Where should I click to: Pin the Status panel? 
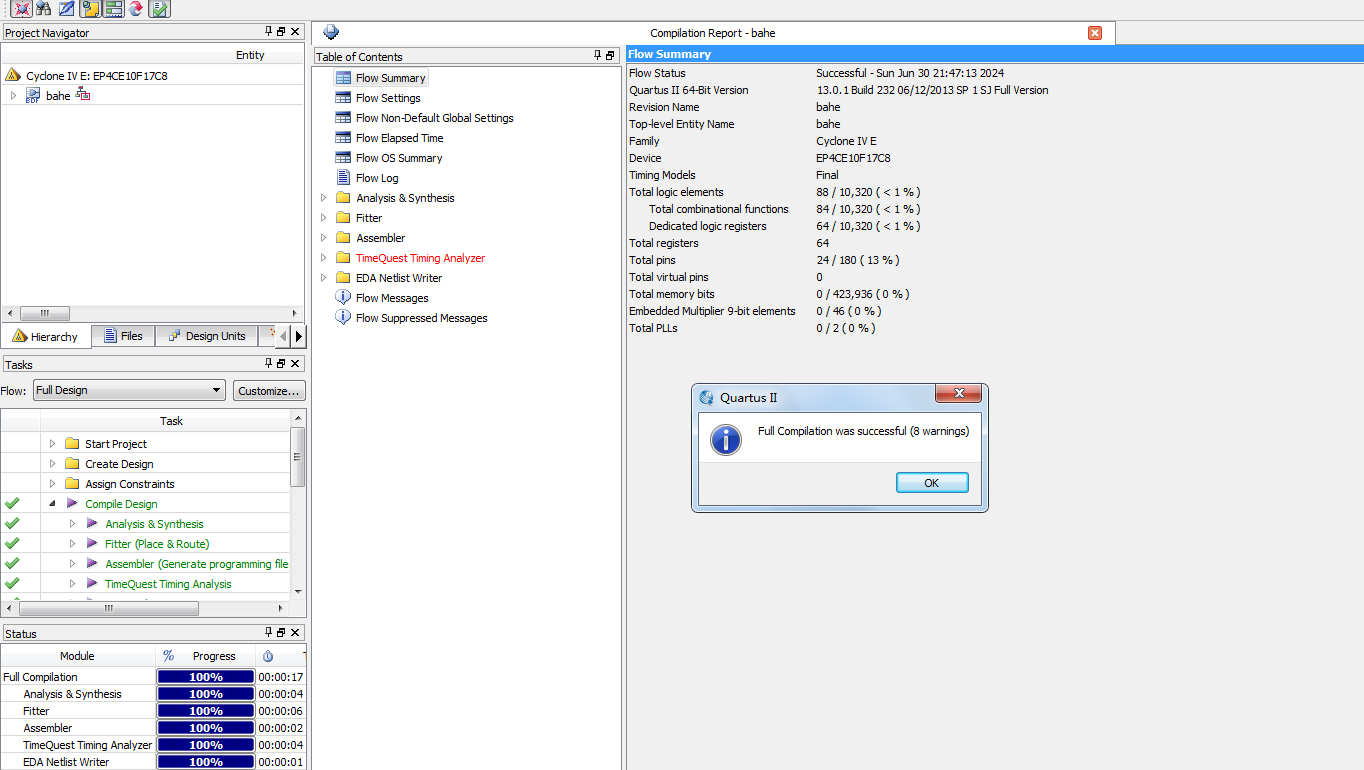(268, 633)
